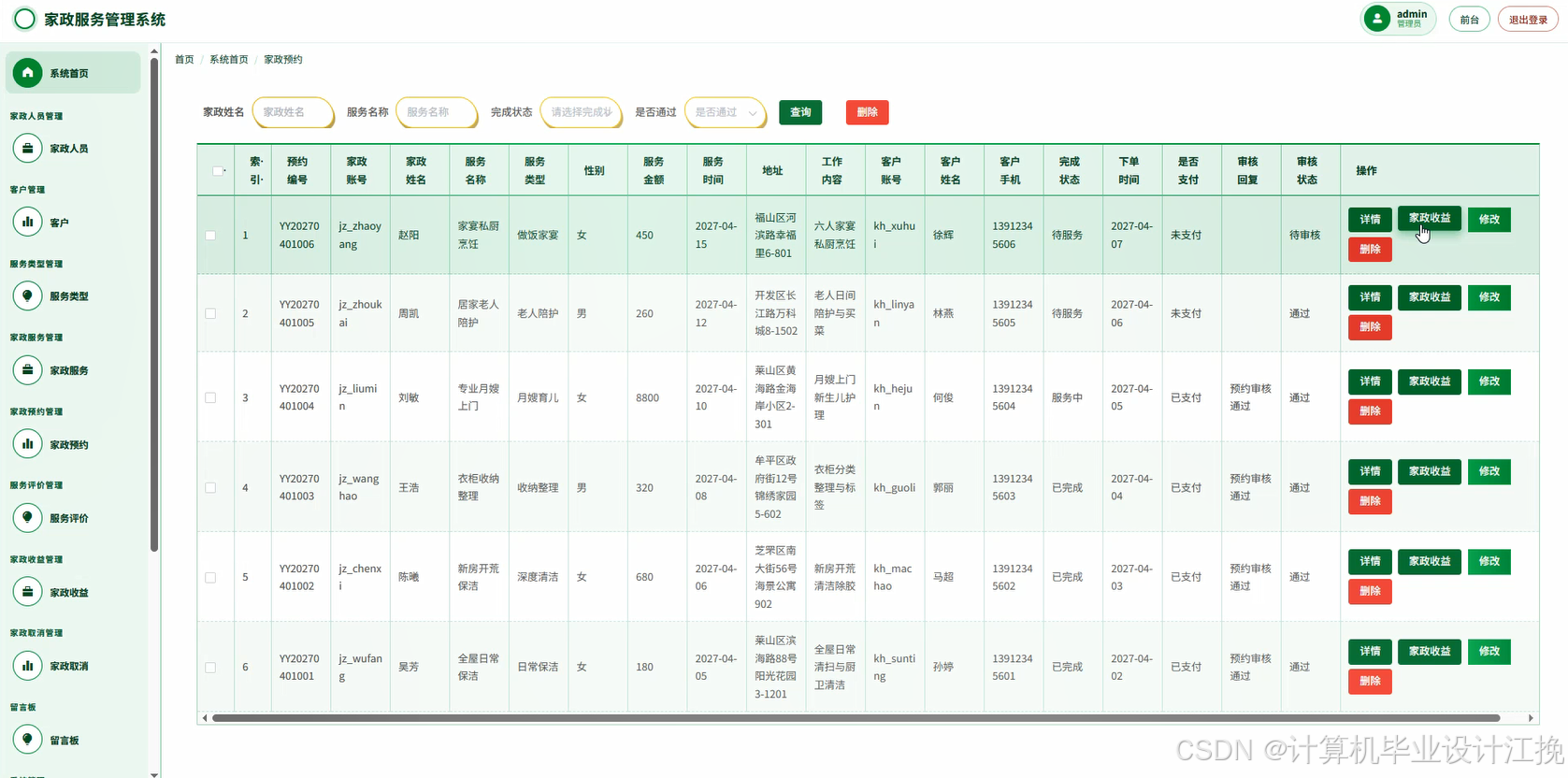Open 服务类型 via its sidebar icon
1568x778 pixels.
point(27,295)
